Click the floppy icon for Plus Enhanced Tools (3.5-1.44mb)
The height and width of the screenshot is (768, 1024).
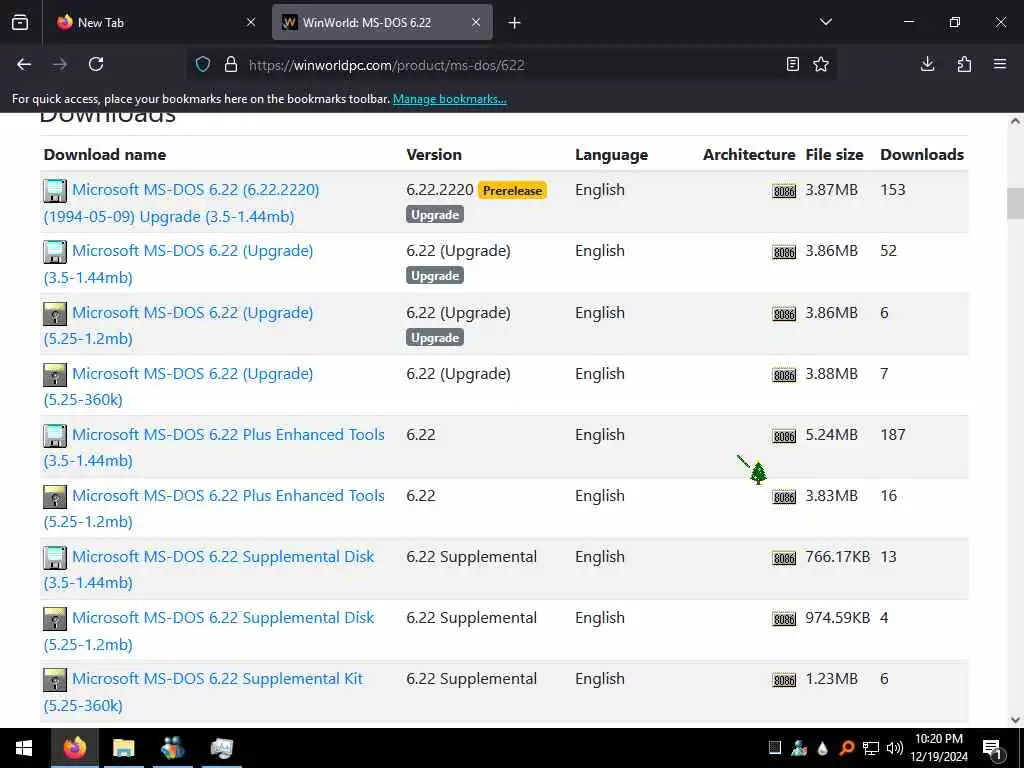tap(55, 435)
